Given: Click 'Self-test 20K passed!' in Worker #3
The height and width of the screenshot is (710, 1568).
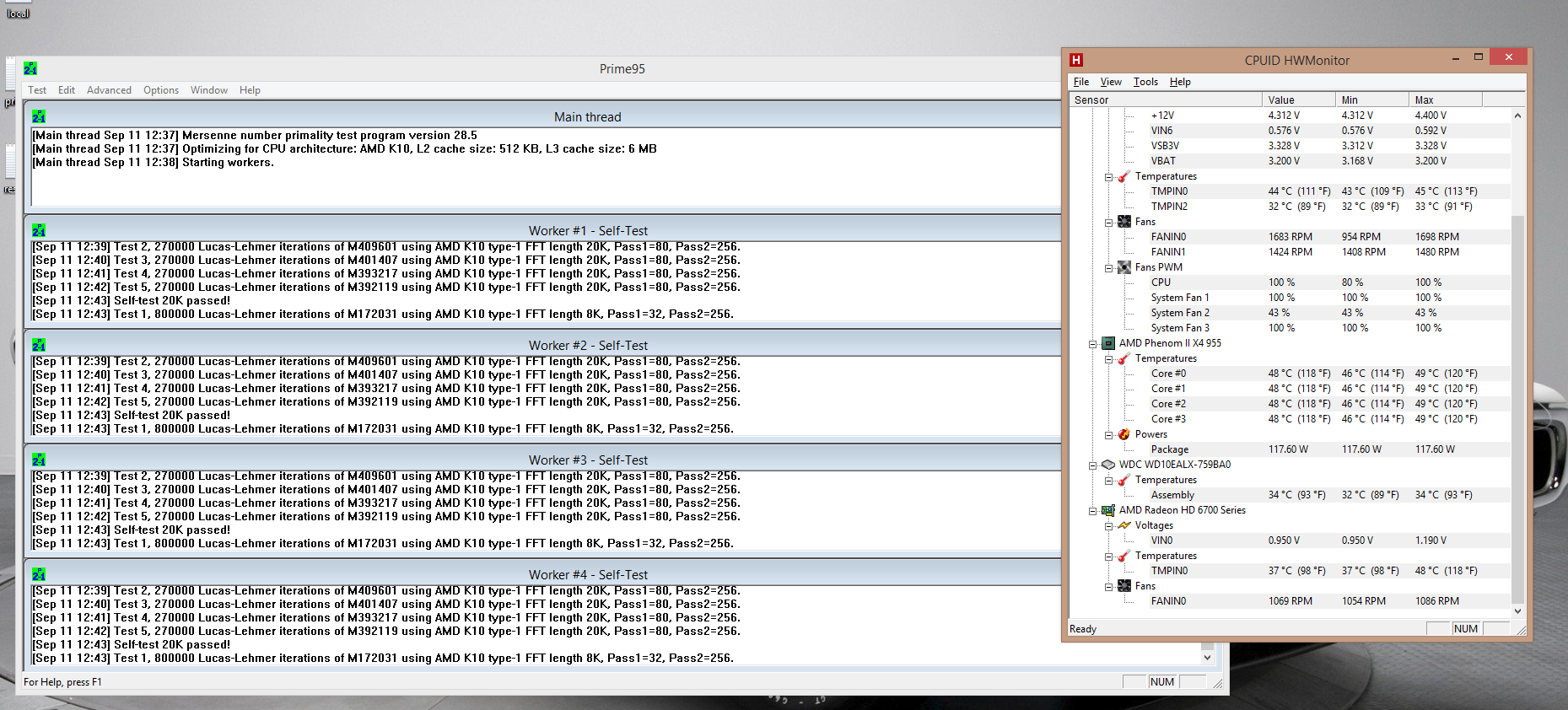Looking at the screenshot, I should coord(172,530).
